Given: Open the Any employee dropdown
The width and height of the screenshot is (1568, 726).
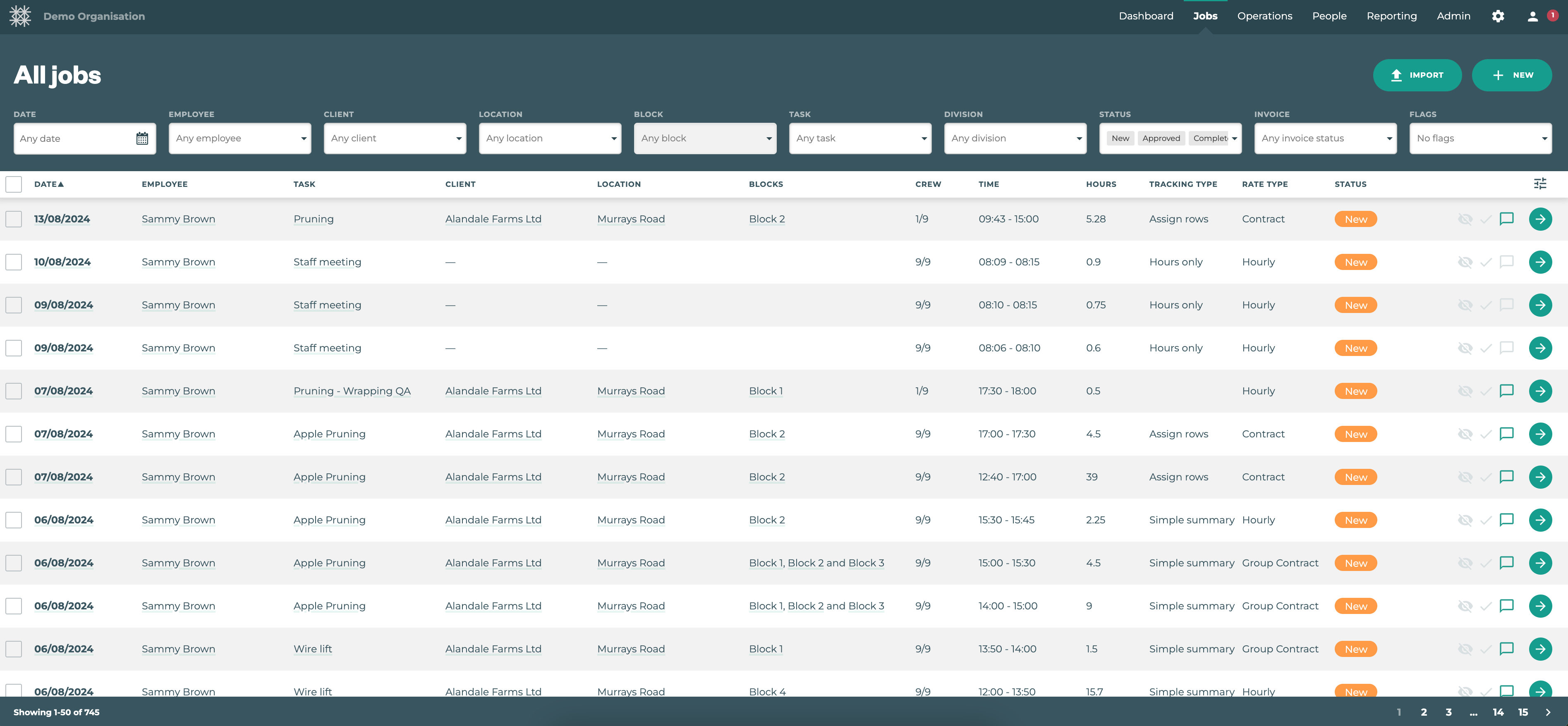Looking at the screenshot, I should coord(239,138).
